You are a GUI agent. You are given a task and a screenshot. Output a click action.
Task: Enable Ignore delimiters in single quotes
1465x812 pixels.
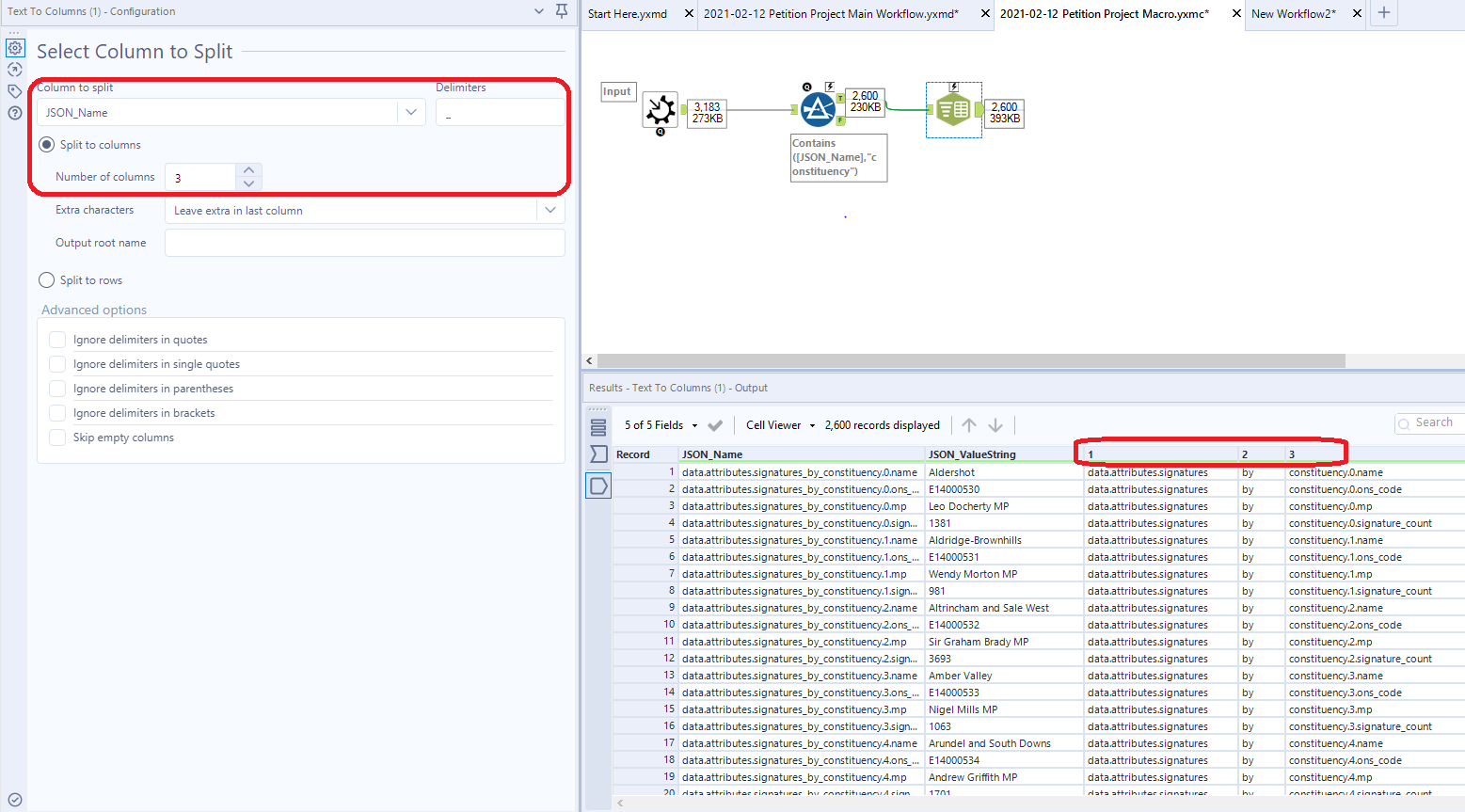pos(57,364)
